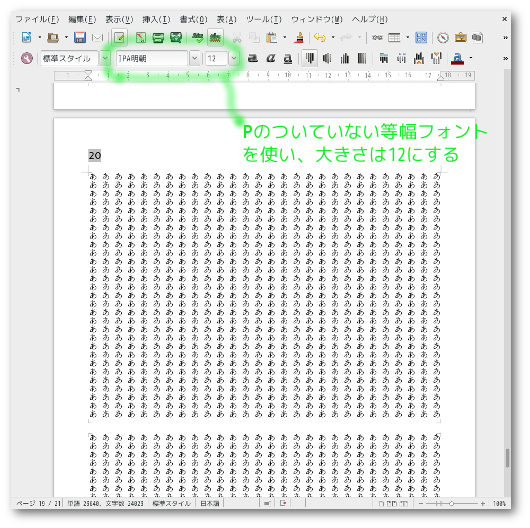Click the Undo arrow icon
The width and height of the screenshot is (530, 528).
319,38
